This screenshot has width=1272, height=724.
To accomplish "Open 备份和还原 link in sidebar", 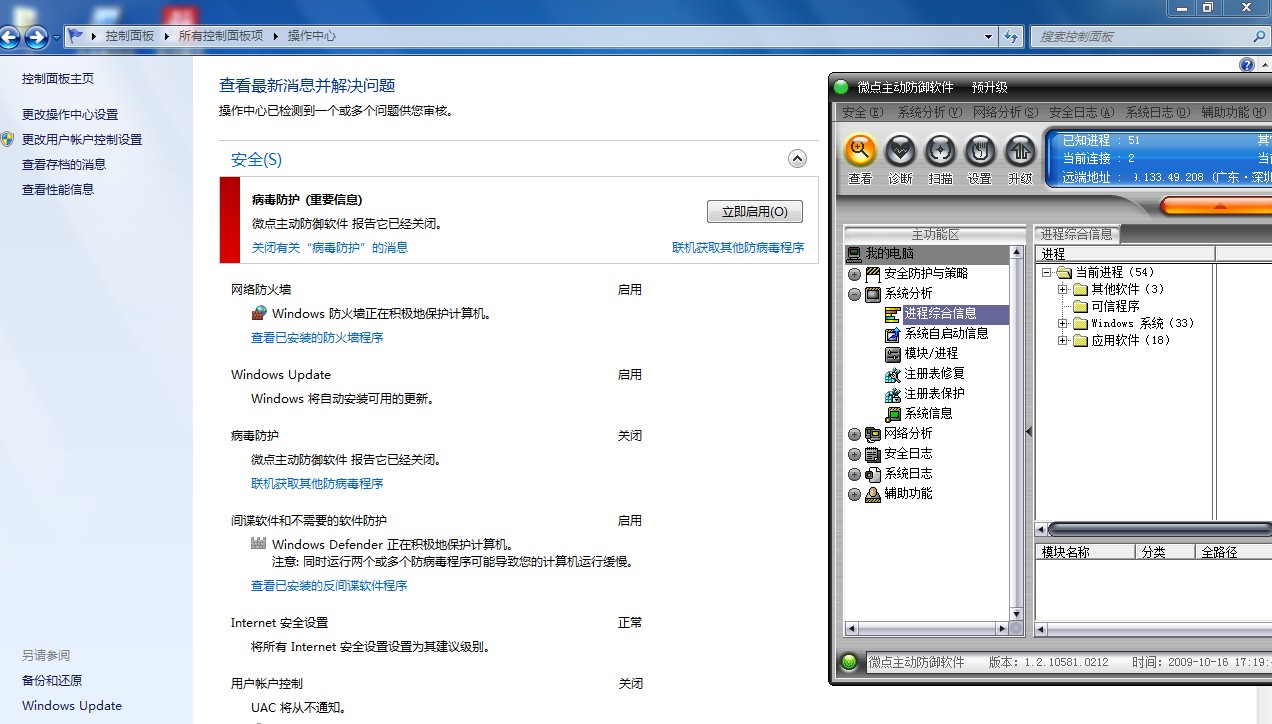I will 52,680.
